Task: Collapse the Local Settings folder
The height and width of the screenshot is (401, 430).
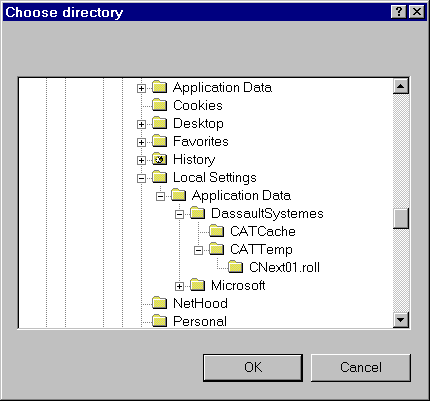Action: tap(141, 178)
